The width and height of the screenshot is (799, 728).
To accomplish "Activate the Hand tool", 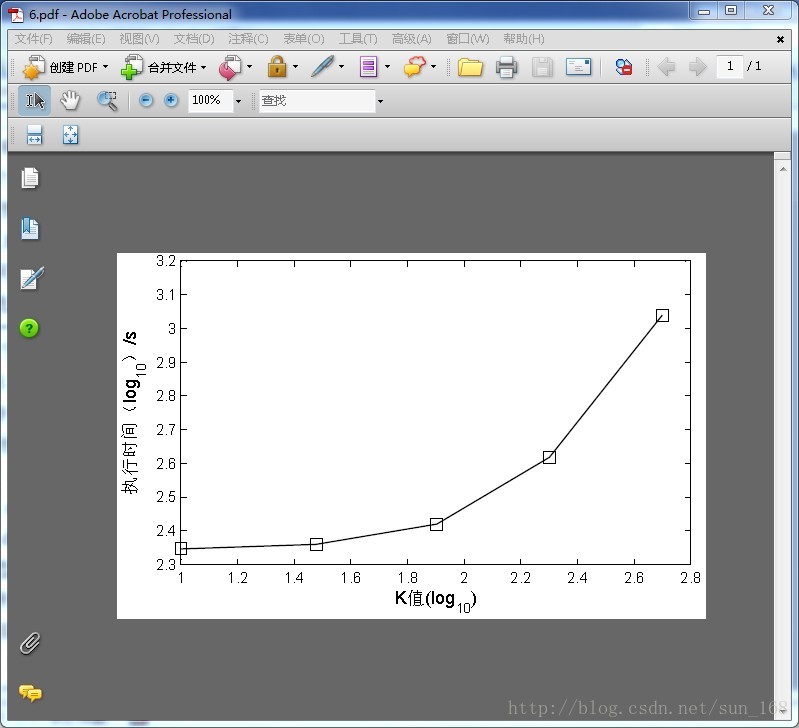I will click(70, 100).
